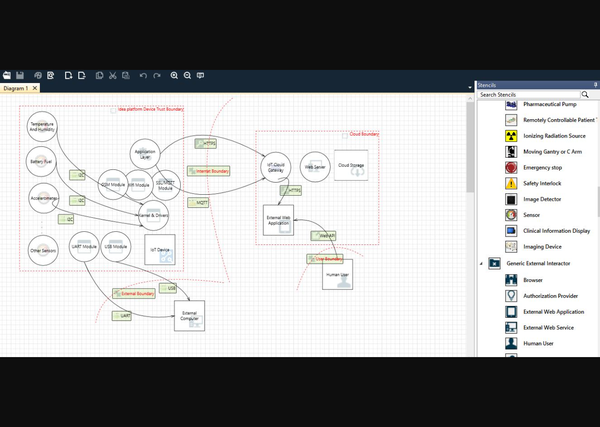Click the Open model folder icon

click(x=7, y=75)
